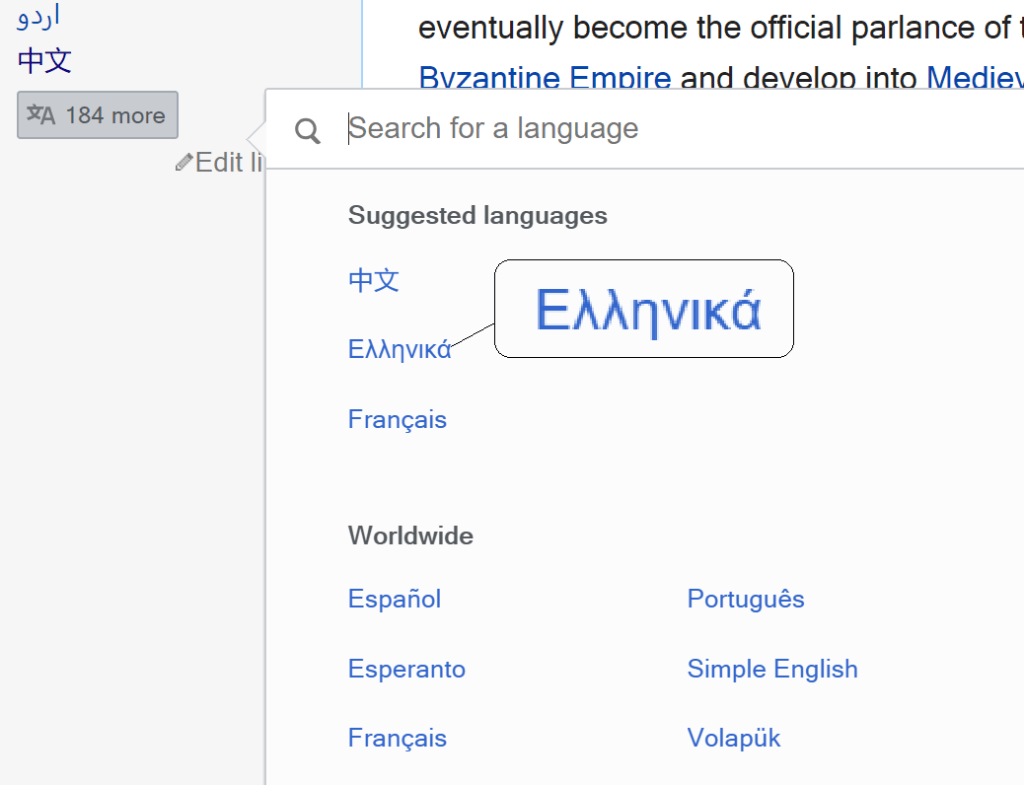
Task: Pick Français in the Worldwide section
Action: (x=397, y=738)
